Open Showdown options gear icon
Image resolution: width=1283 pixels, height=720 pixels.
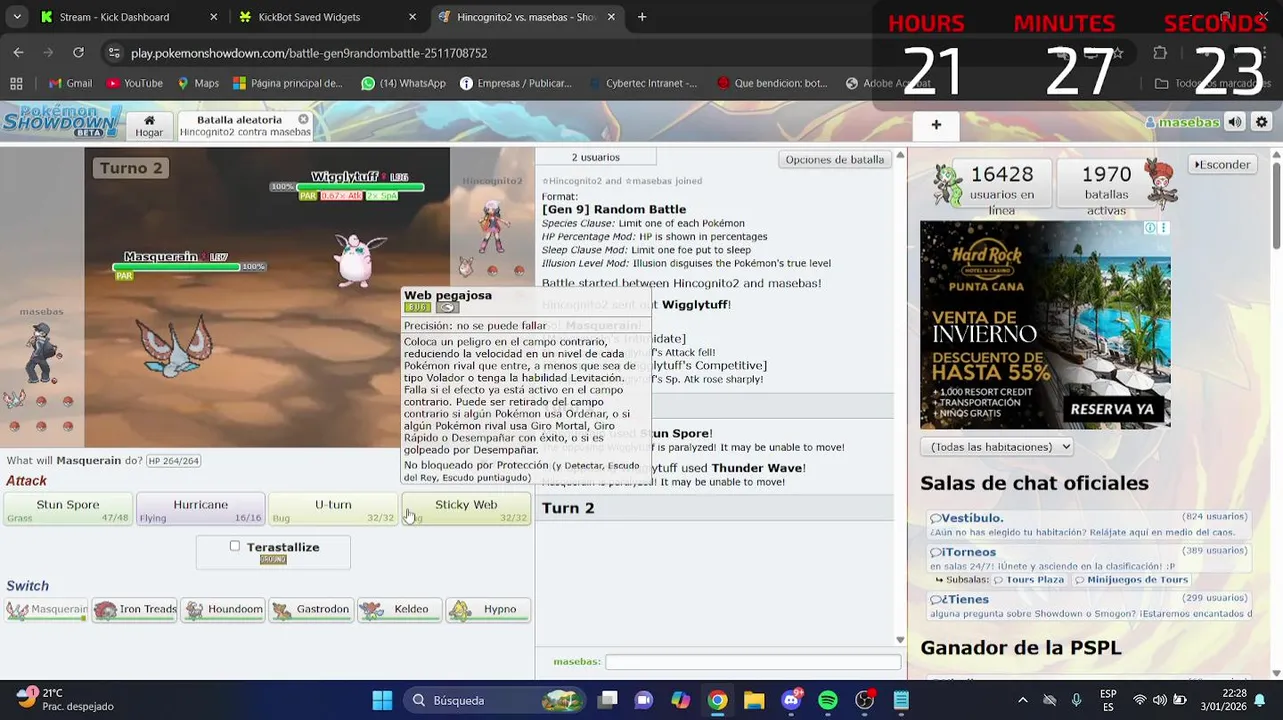(1262, 122)
